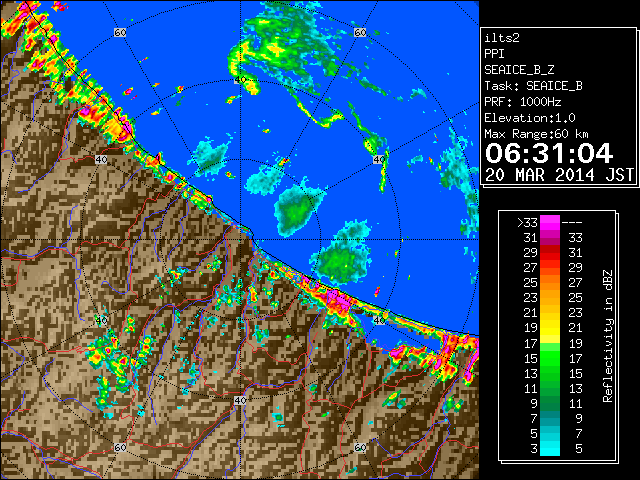The height and width of the screenshot is (480, 640).
Task: Click the 'PRF: 1000Hz' value
Action: (523, 102)
